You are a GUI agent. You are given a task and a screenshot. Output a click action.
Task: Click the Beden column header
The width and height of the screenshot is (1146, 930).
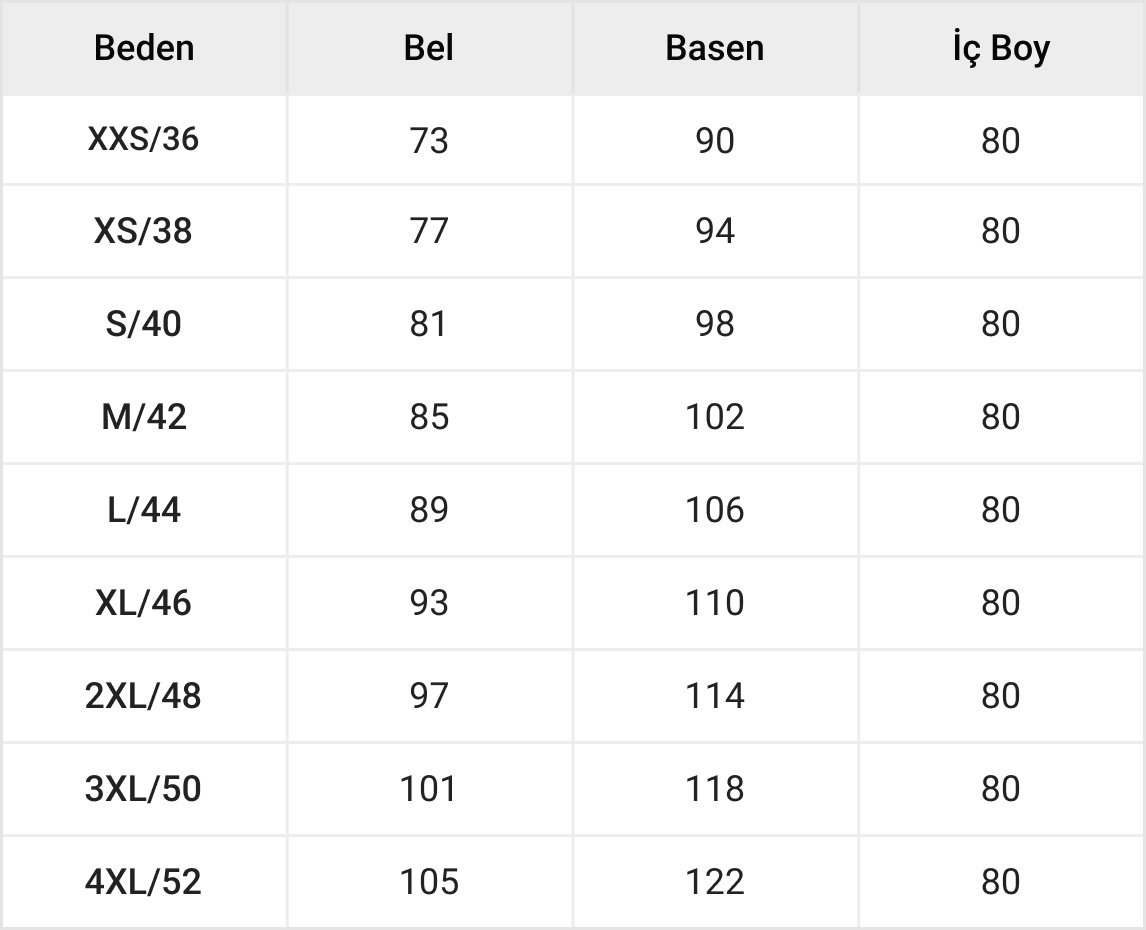144,48
